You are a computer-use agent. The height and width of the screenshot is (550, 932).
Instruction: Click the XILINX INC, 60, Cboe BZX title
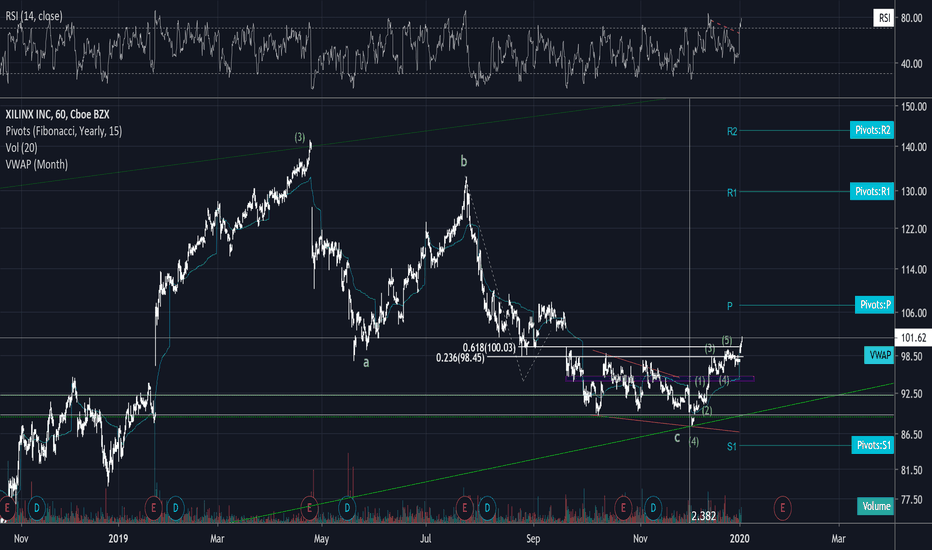[57, 114]
